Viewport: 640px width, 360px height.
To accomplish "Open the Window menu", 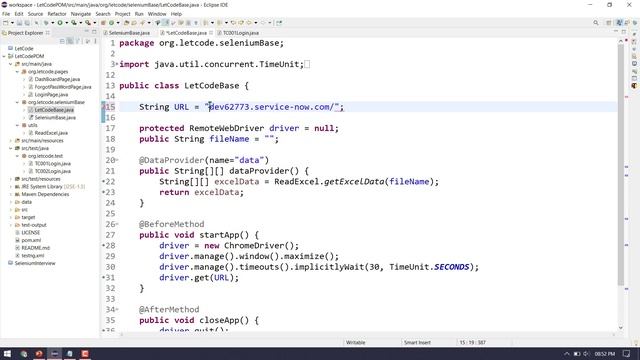I will (x=157, y=14).
